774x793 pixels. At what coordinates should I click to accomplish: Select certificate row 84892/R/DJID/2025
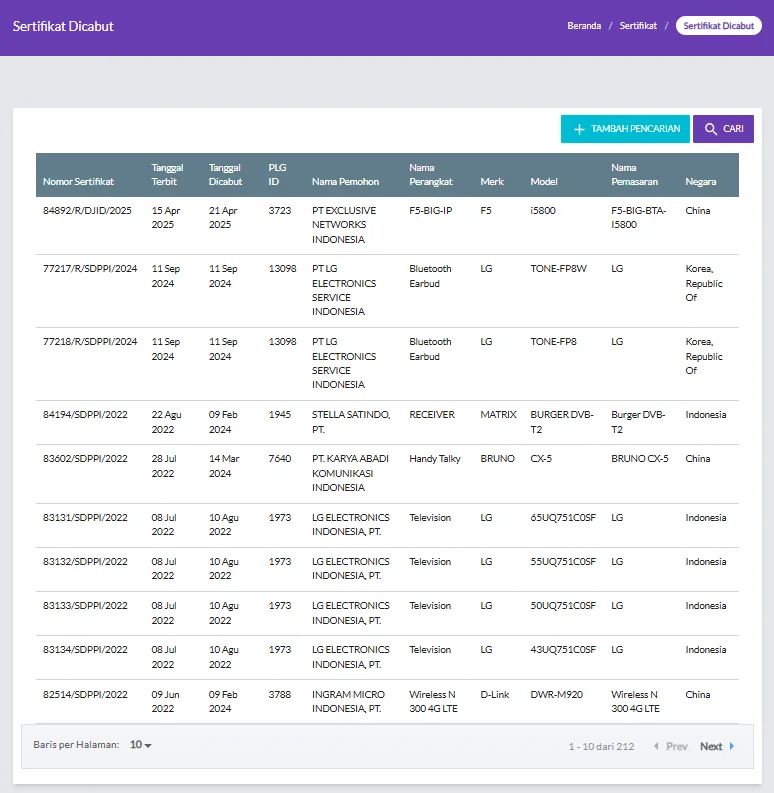click(87, 211)
